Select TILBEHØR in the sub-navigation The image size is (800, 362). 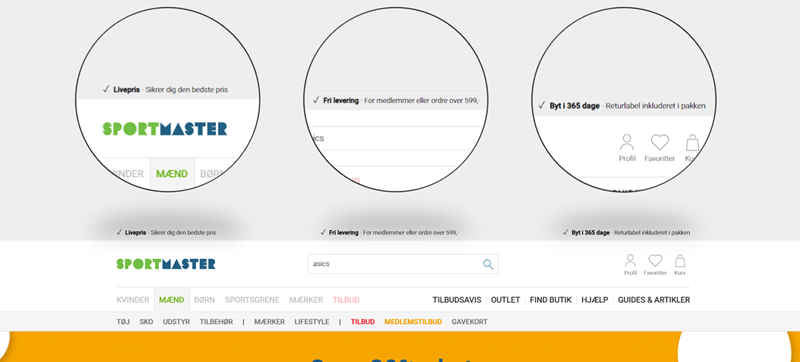tap(216, 322)
